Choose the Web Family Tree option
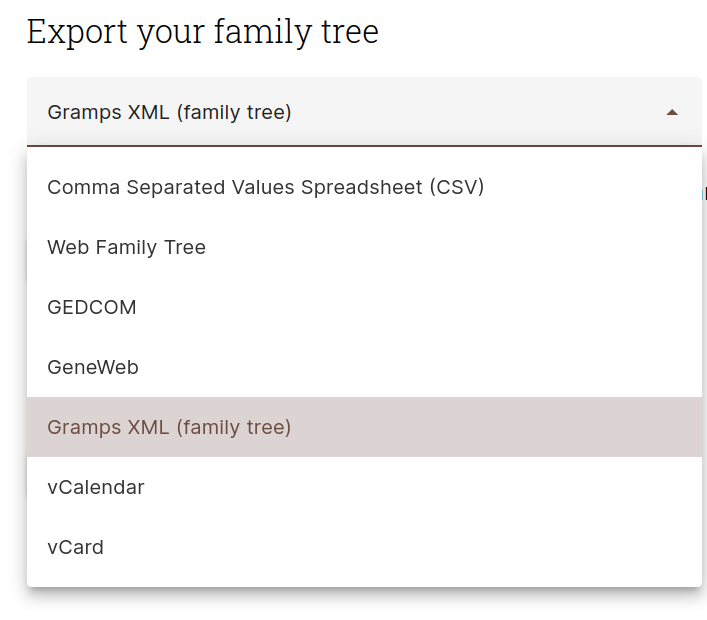 click(364, 247)
